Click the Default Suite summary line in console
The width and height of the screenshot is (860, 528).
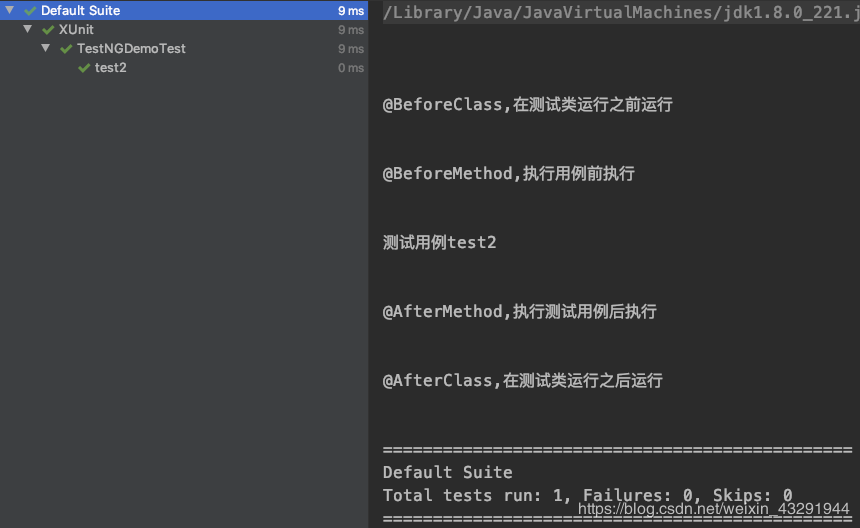[x=448, y=472]
